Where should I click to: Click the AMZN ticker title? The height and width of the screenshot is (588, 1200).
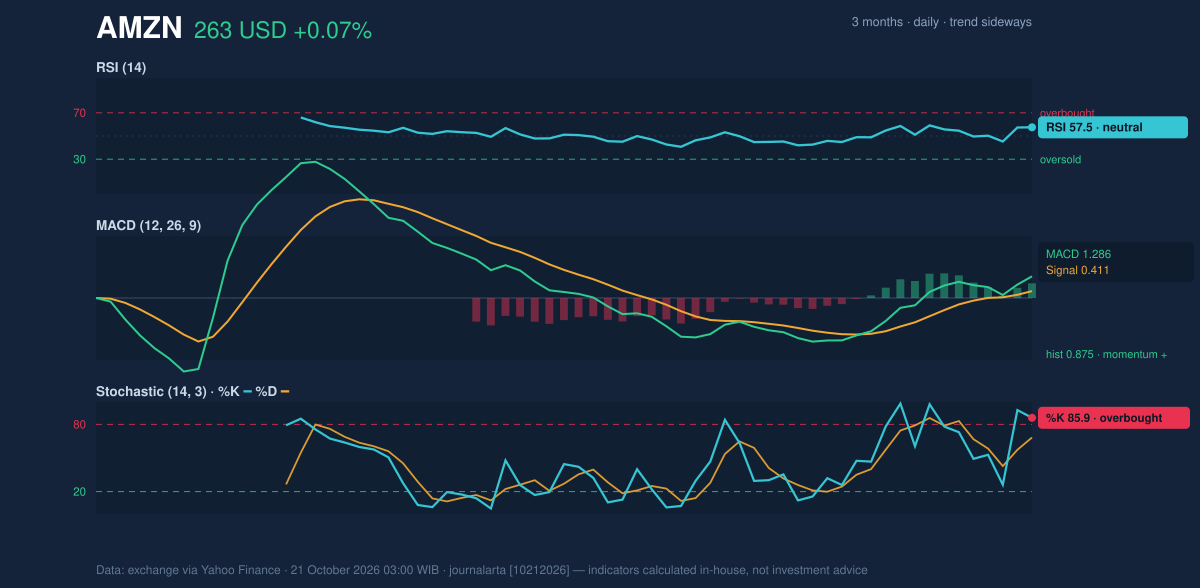coord(139,29)
